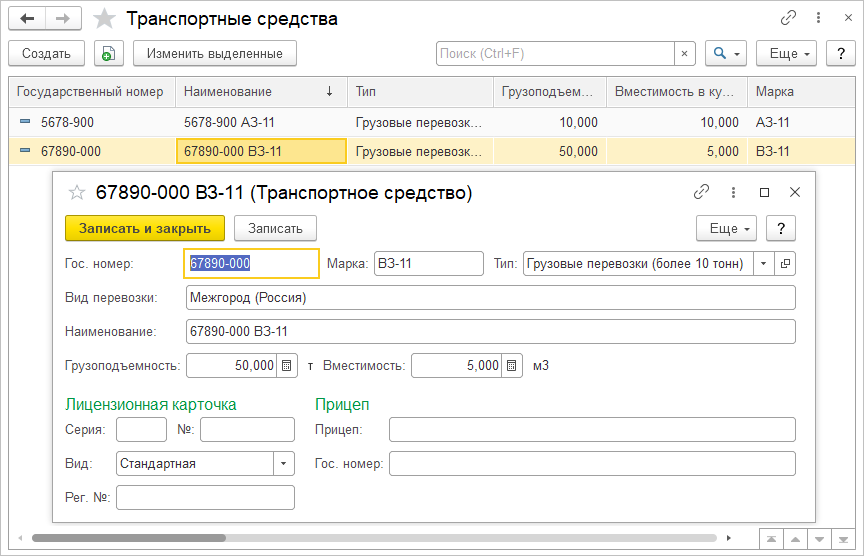Sort list by Наименование column header
Image resolution: width=867 pixels, height=559 pixels.
click(x=260, y=92)
